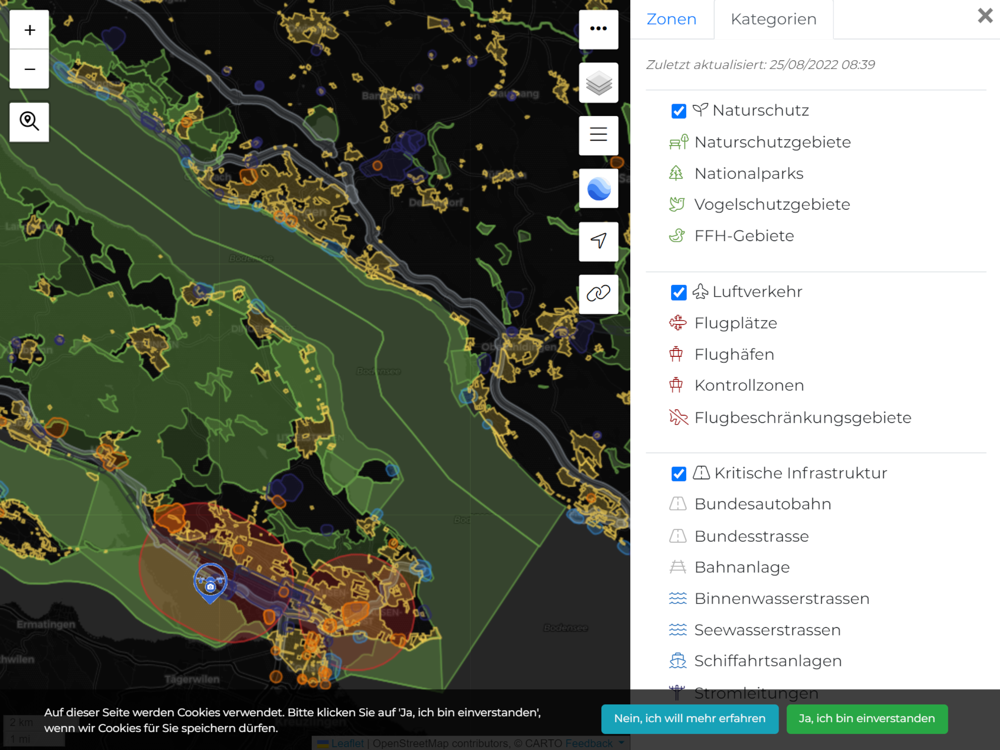The height and width of the screenshot is (750, 1000).
Task: Uncheck the Luftverkehr checkbox
Action: pos(679,292)
